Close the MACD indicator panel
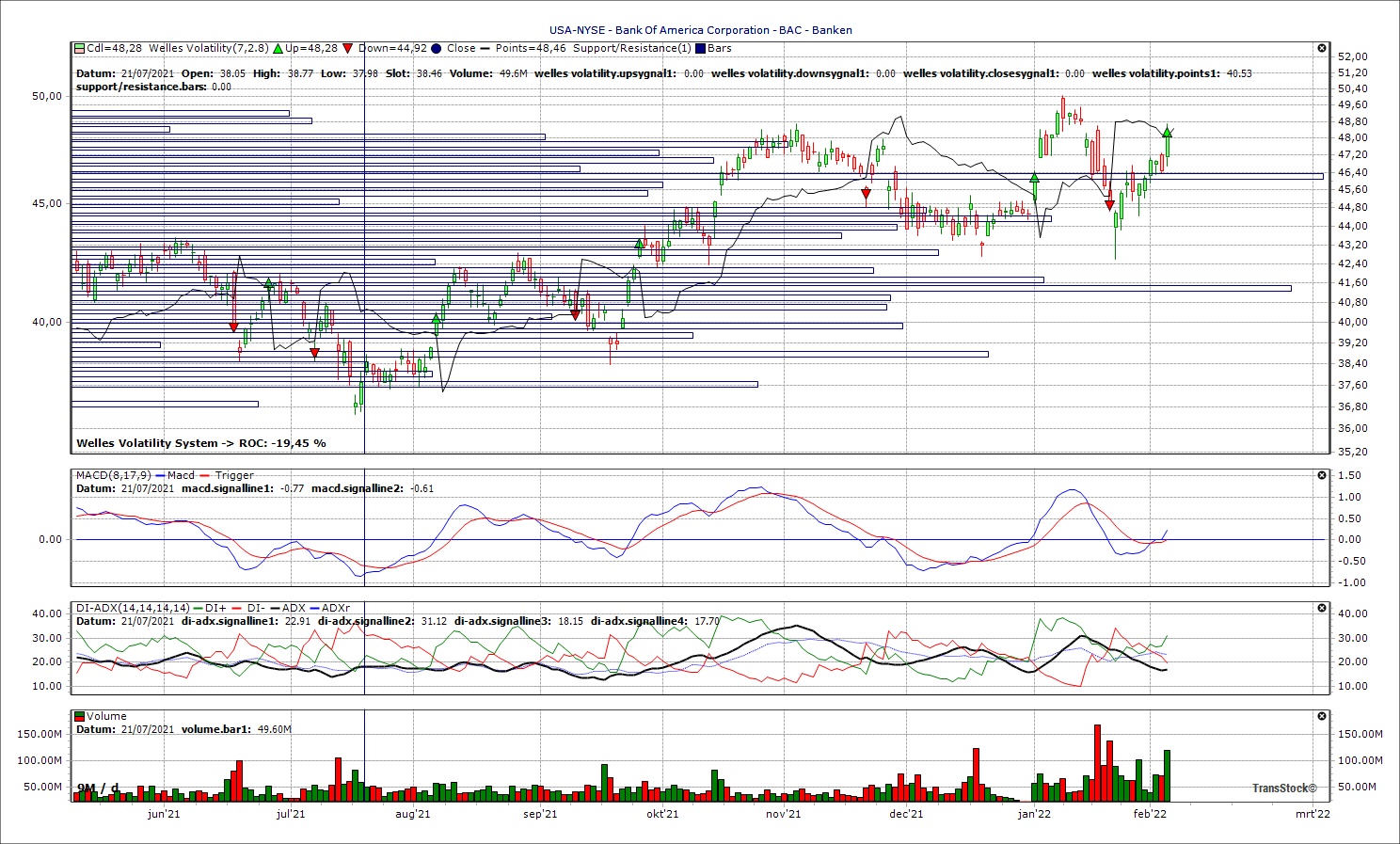Viewport: 1400px width, 844px height. point(1322,475)
